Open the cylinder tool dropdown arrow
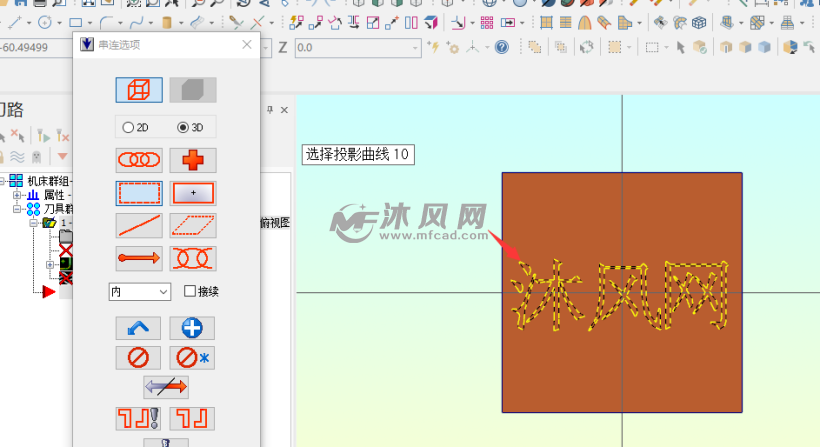Screen dimensions: 820x447 coord(181,23)
